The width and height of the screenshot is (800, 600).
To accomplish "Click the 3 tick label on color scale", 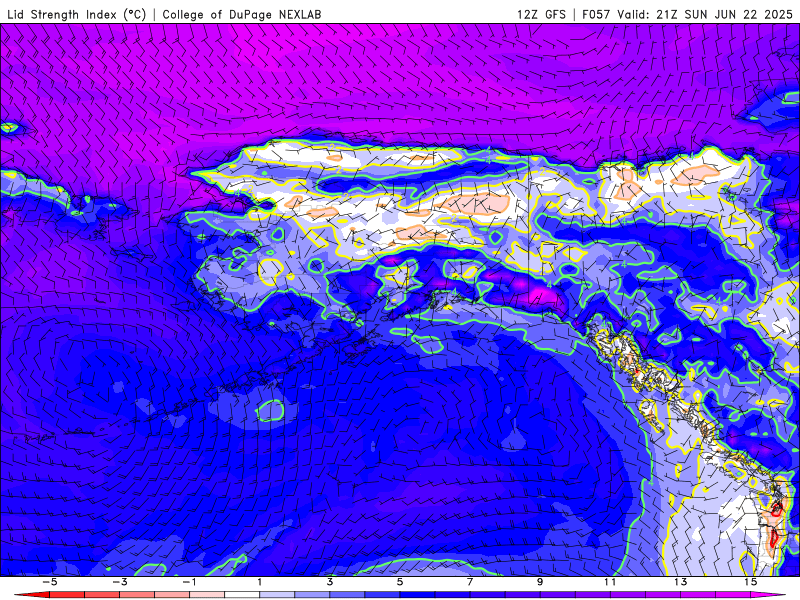I will (x=330, y=582).
